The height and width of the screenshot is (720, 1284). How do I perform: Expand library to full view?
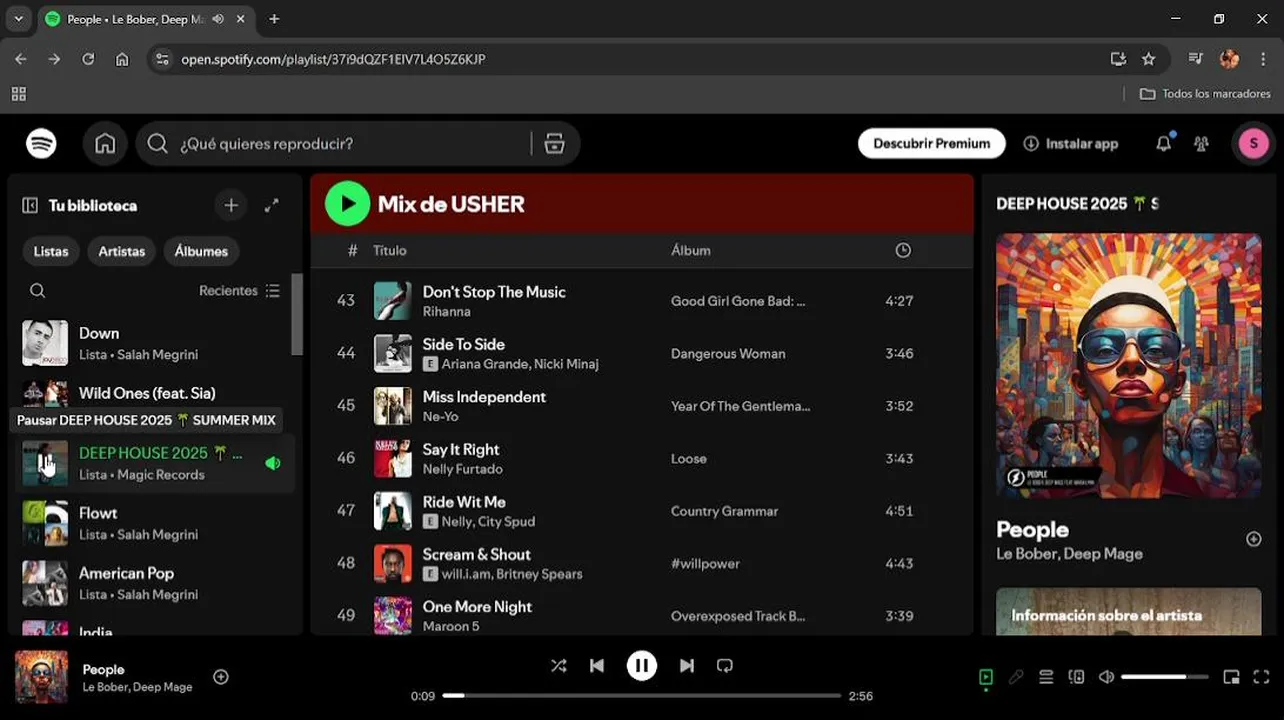pos(271,205)
